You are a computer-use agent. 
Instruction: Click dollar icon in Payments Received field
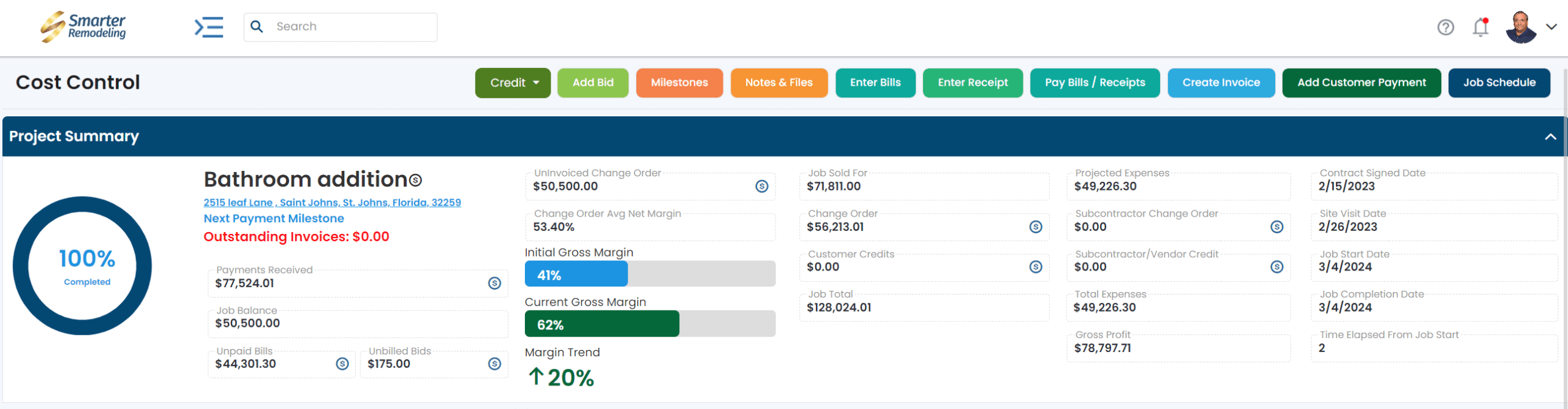[x=494, y=283]
